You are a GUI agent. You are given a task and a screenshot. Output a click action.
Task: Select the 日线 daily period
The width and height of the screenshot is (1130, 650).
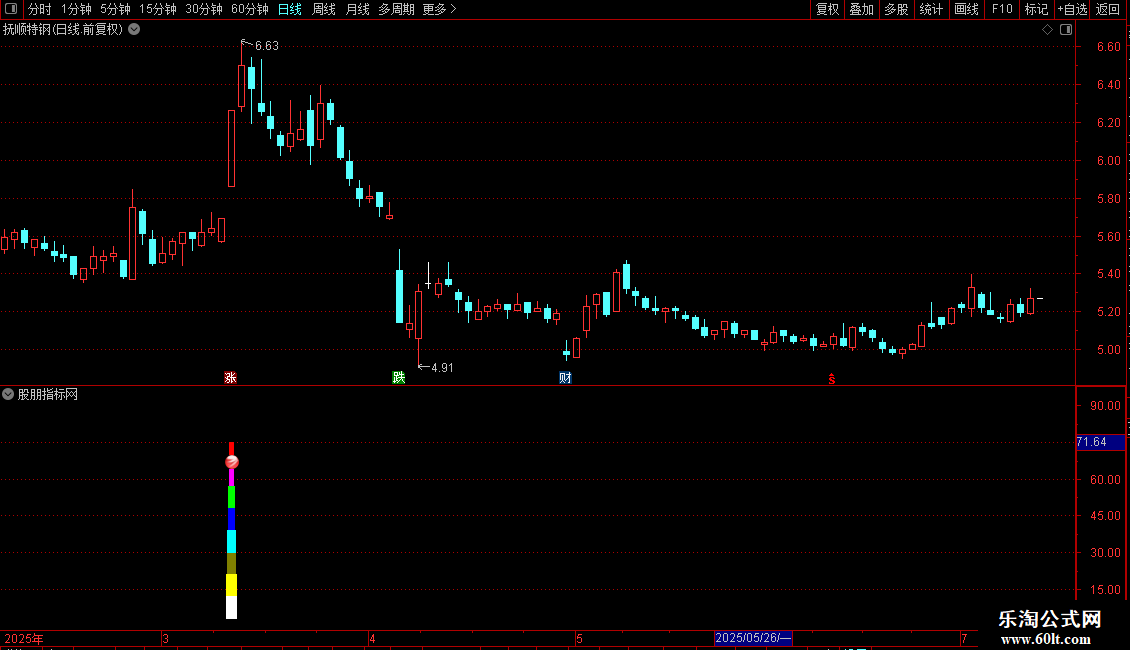point(290,9)
